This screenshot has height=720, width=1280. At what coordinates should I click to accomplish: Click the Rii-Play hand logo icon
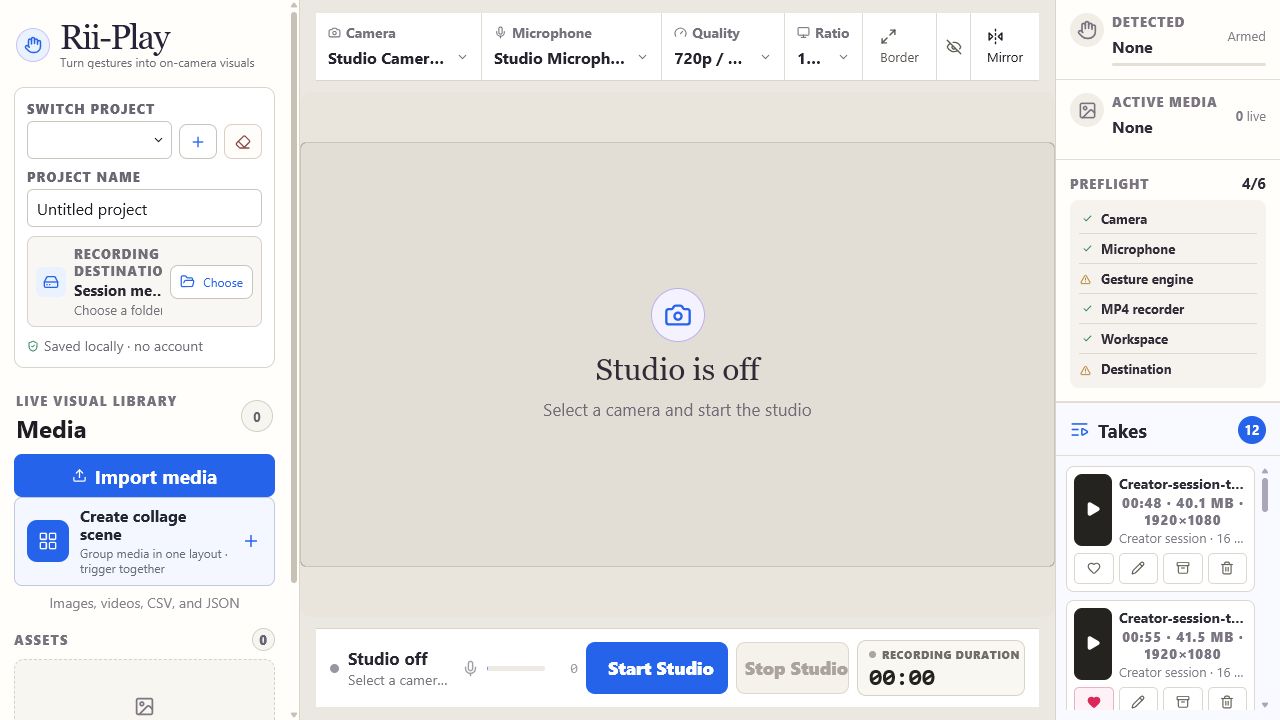coord(33,45)
